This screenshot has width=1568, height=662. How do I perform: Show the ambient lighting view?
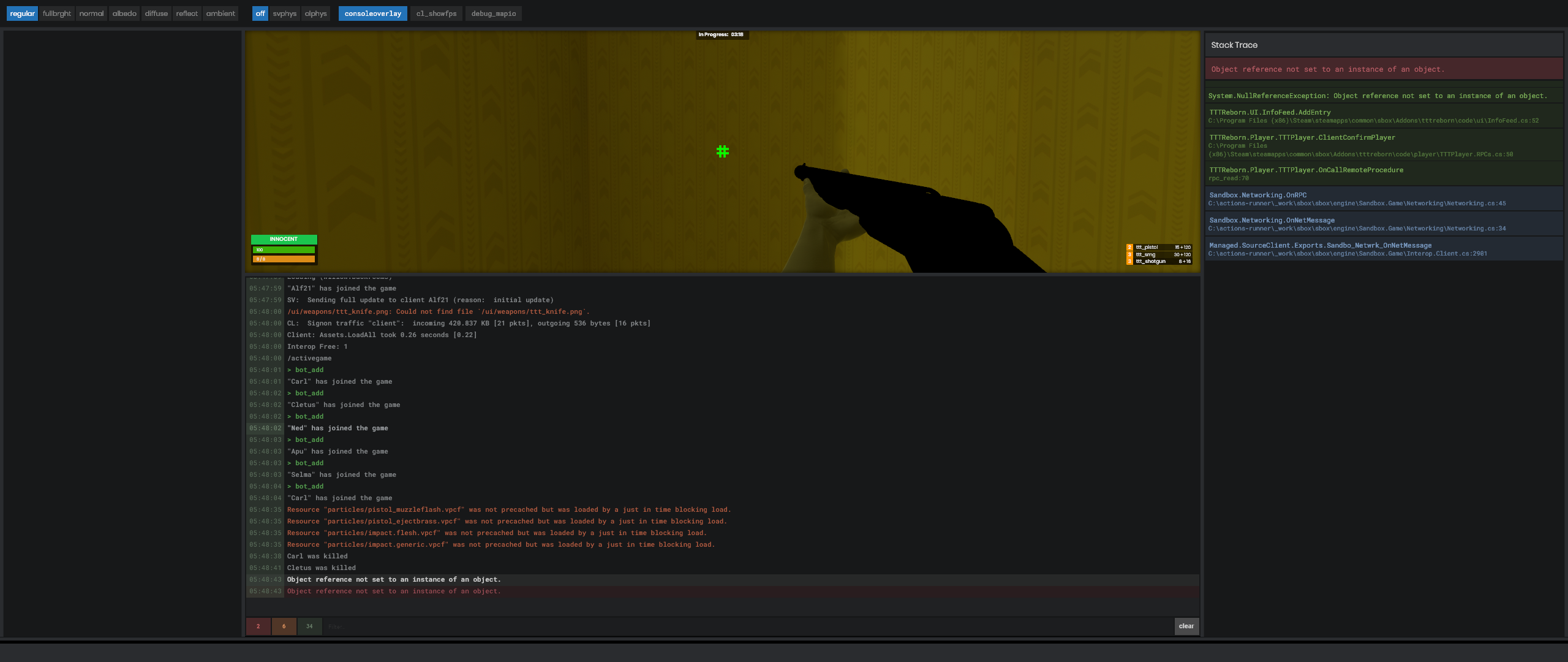tap(220, 13)
